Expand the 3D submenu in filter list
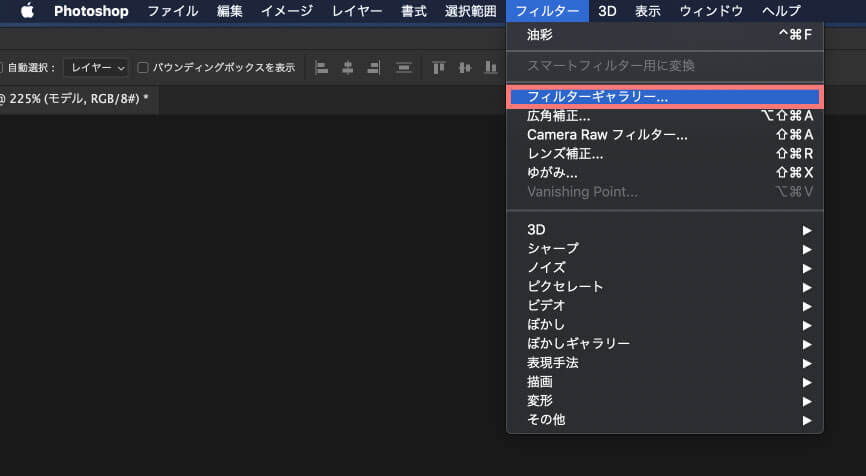The width and height of the screenshot is (866, 476). pos(665,230)
